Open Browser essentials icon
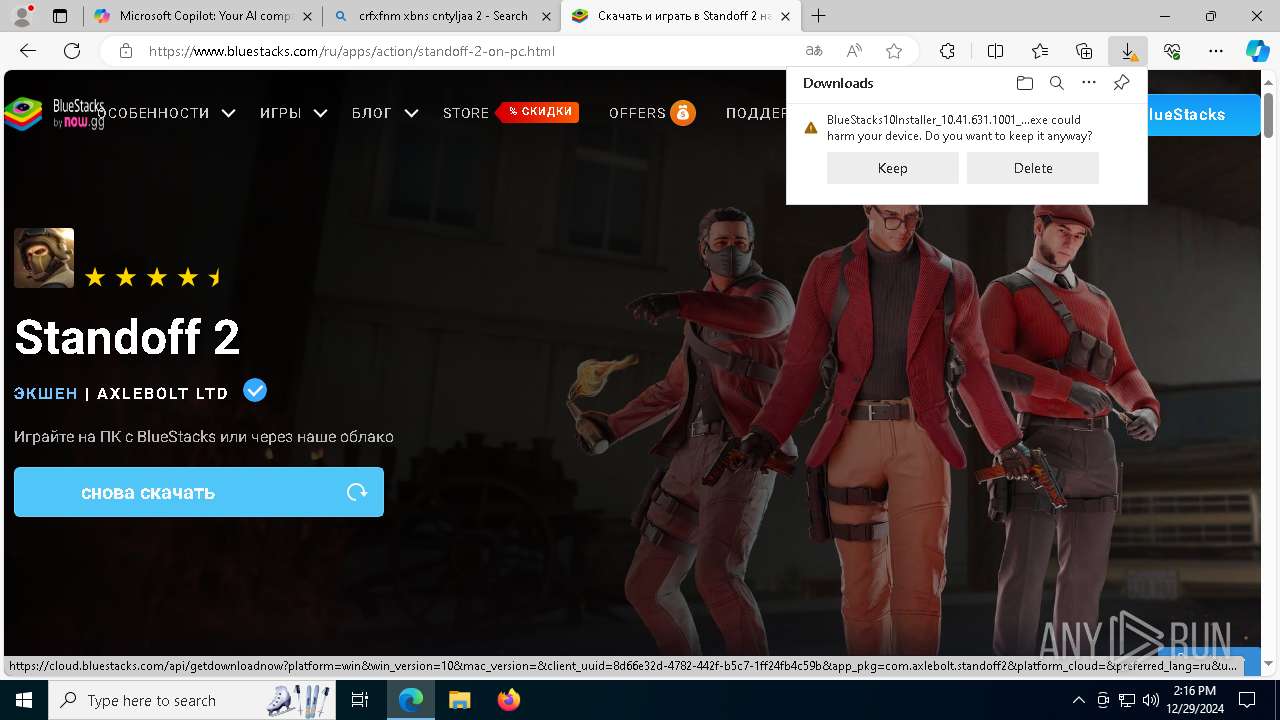1280x720 pixels. (1172, 51)
